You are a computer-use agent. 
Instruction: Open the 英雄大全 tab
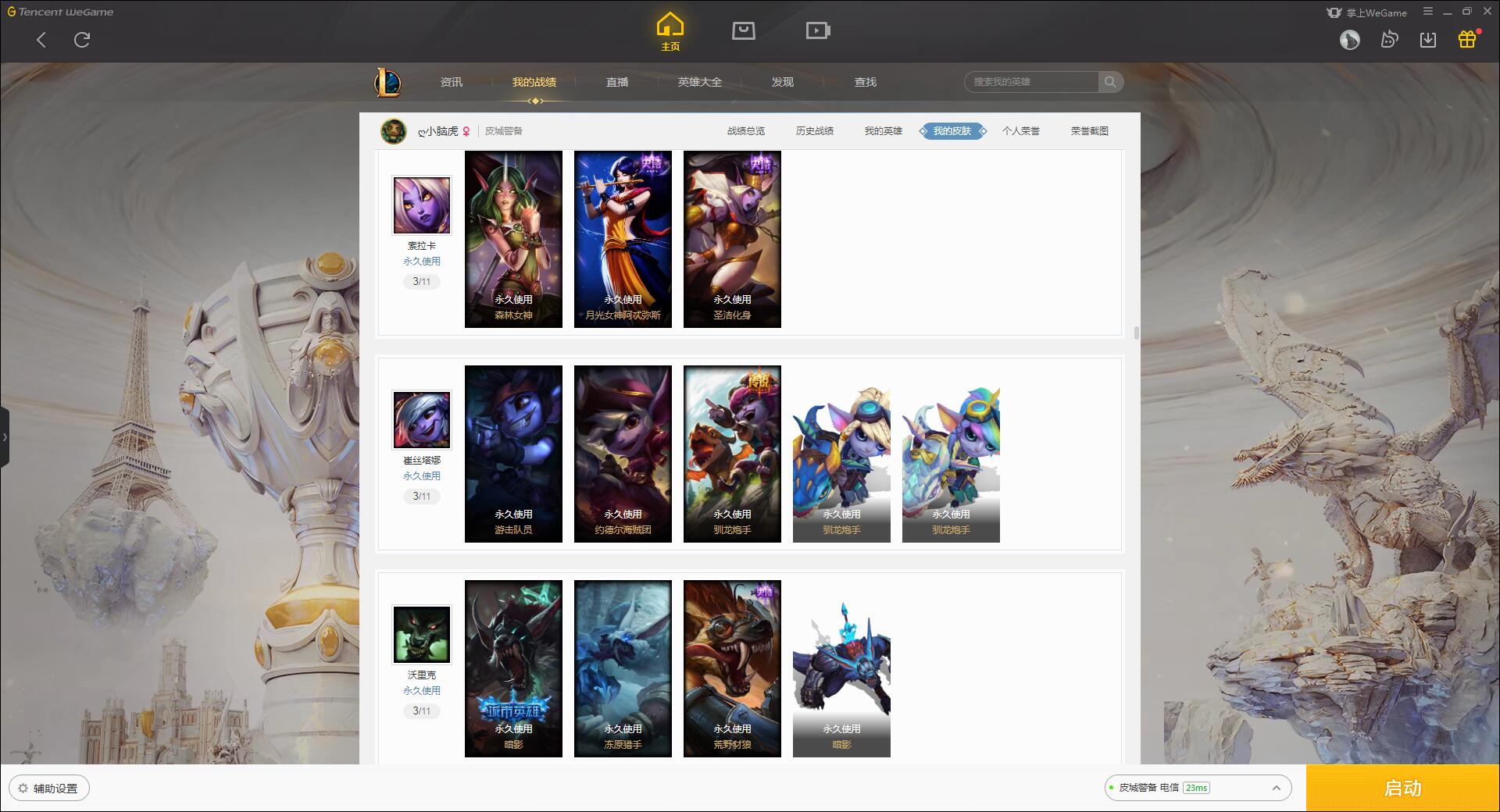(x=700, y=82)
